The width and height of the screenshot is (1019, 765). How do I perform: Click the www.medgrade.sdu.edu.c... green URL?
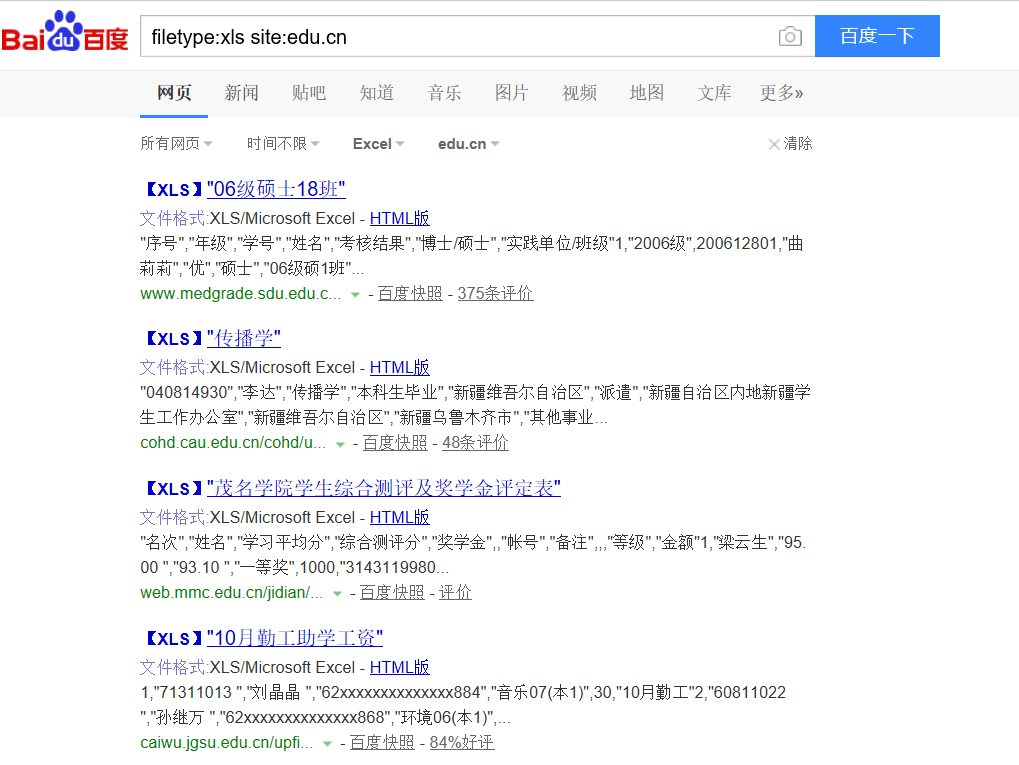(x=240, y=294)
